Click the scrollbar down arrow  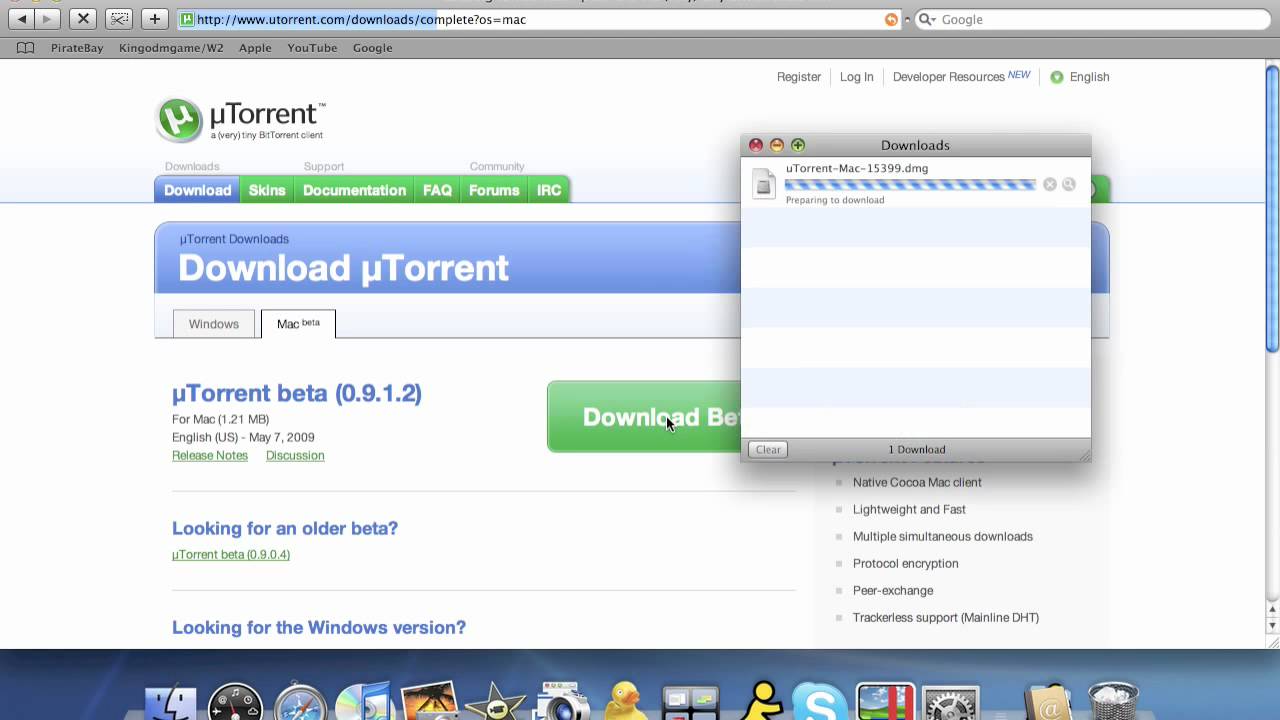[1272, 625]
